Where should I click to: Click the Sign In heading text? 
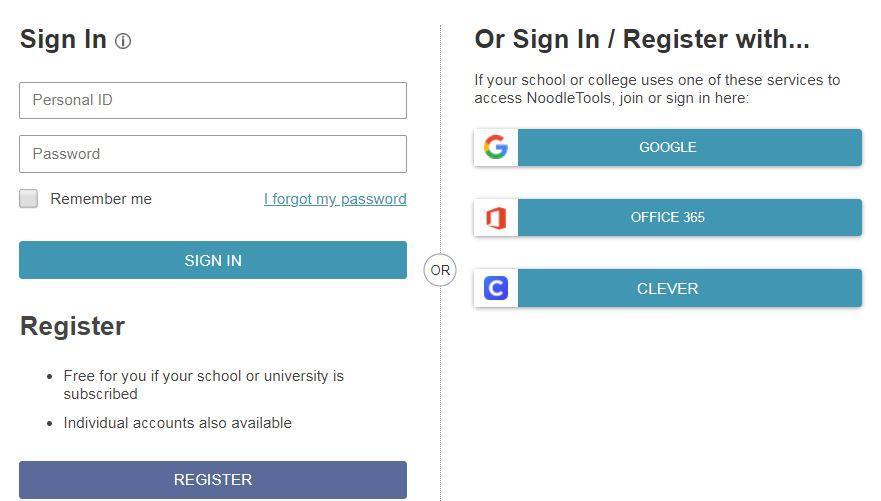[63, 39]
